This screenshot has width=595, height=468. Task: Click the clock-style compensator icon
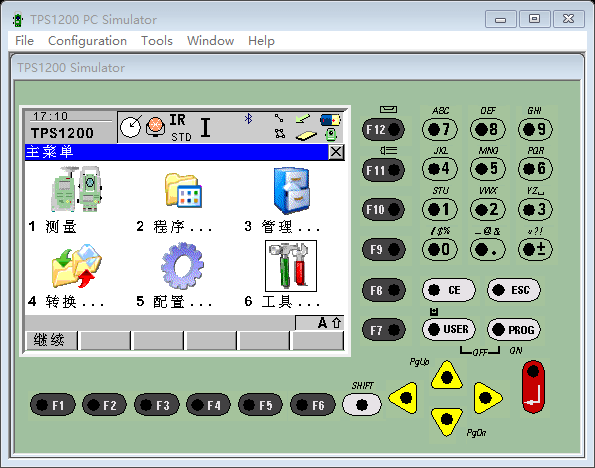pyautogui.click(x=131, y=127)
